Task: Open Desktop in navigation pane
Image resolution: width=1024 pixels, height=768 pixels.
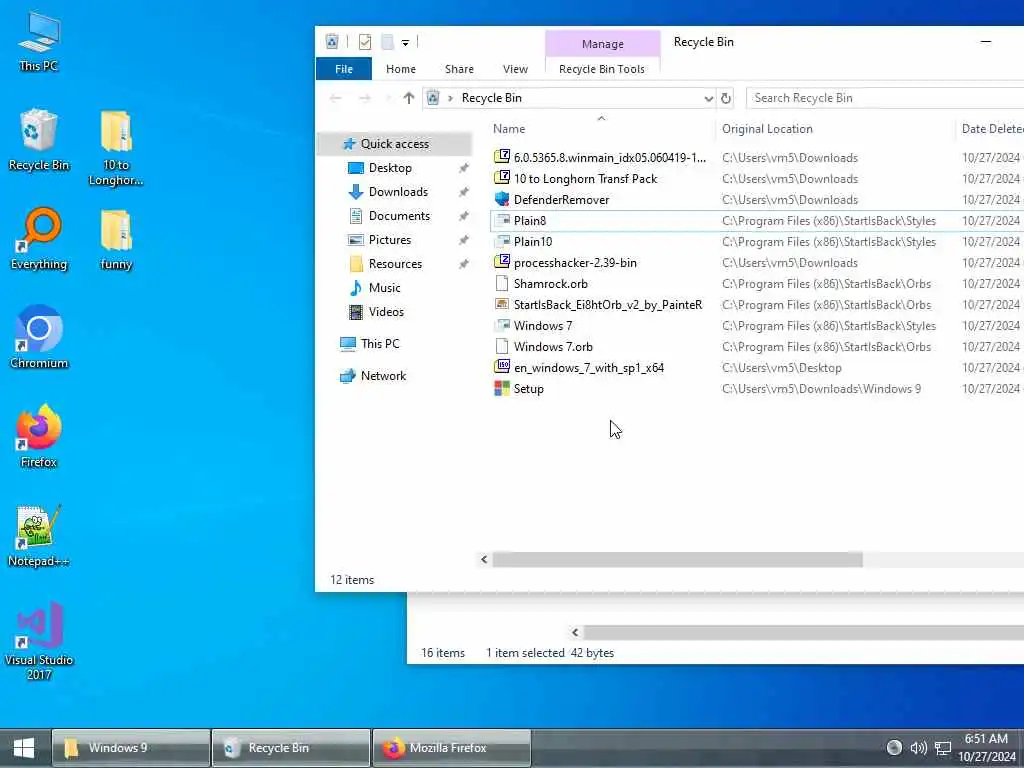Action: coord(390,168)
